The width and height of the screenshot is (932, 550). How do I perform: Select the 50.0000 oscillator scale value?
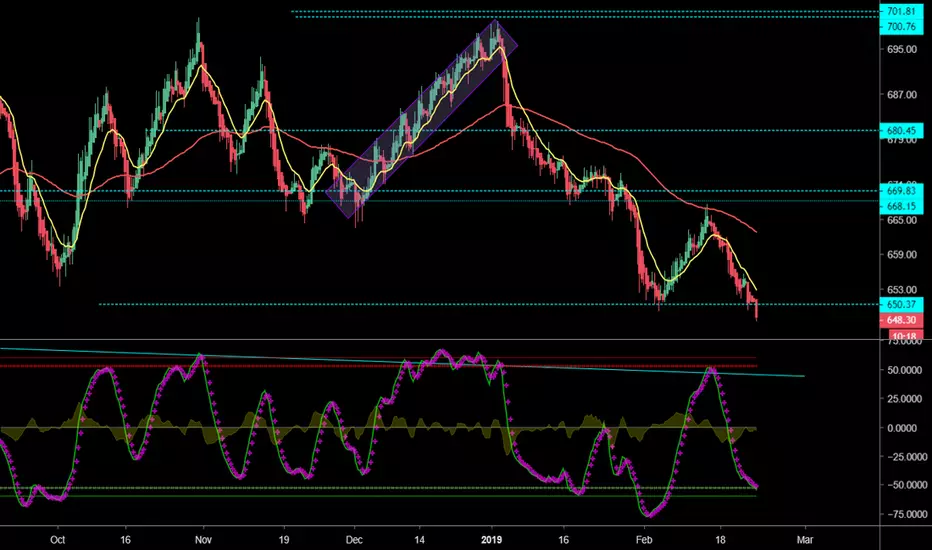905,370
